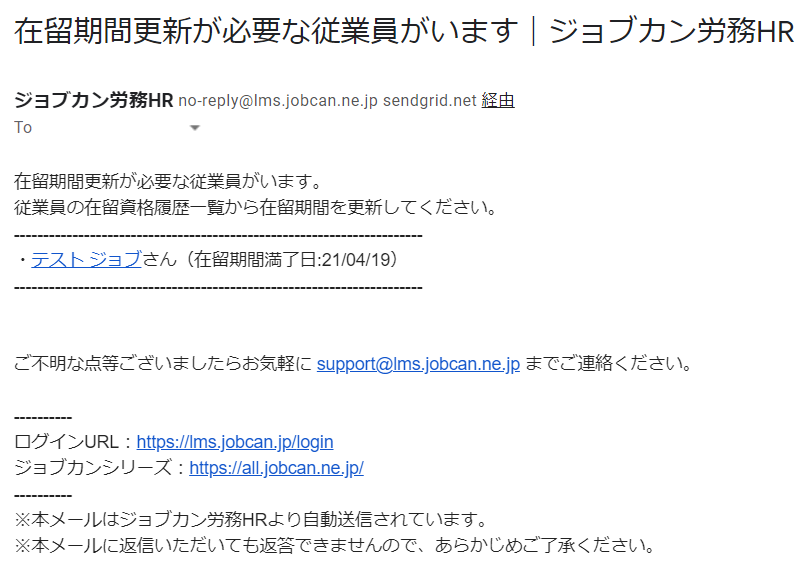Viewport: 803px width, 588px height.
Task: Open the all.jobcan.ne.jp series link
Action: (x=276, y=467)
